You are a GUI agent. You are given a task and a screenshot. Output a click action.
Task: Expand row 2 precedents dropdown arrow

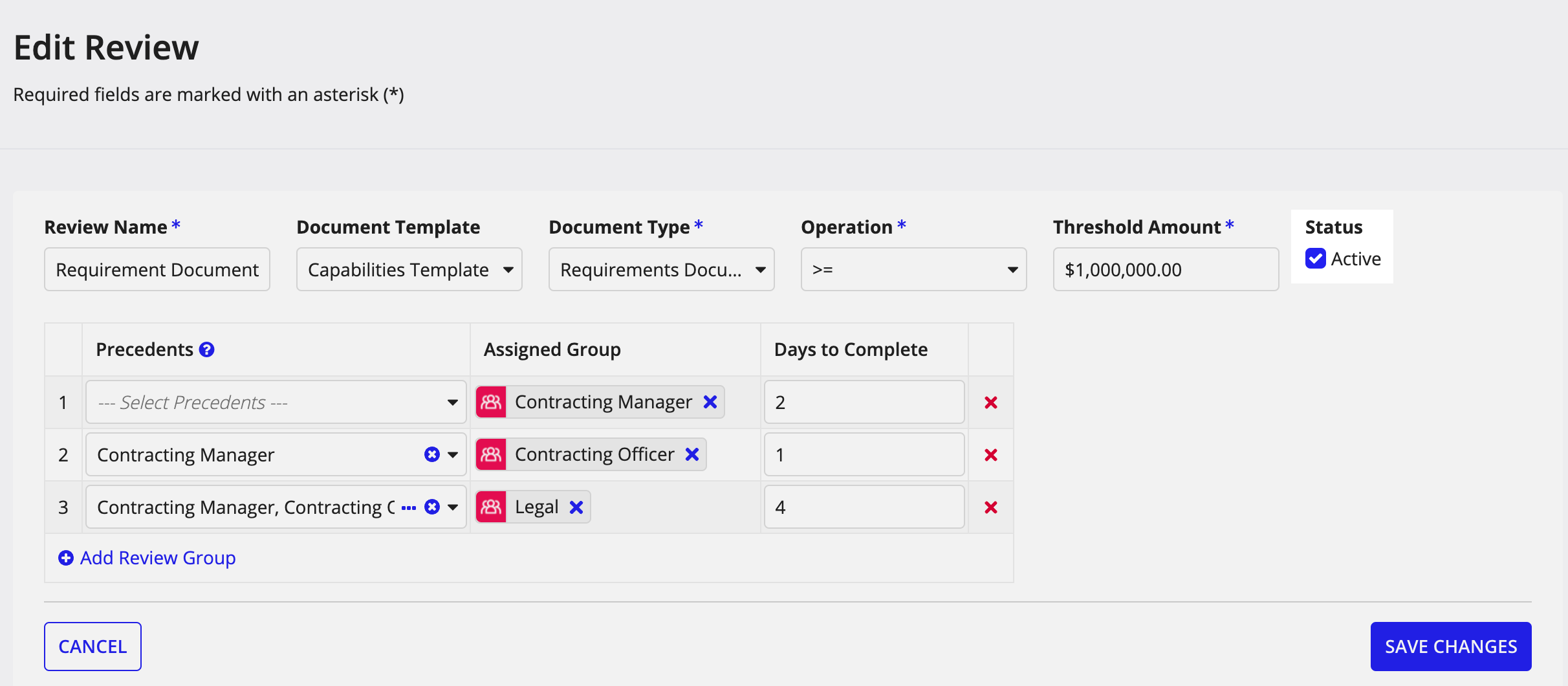click(453, 455)
